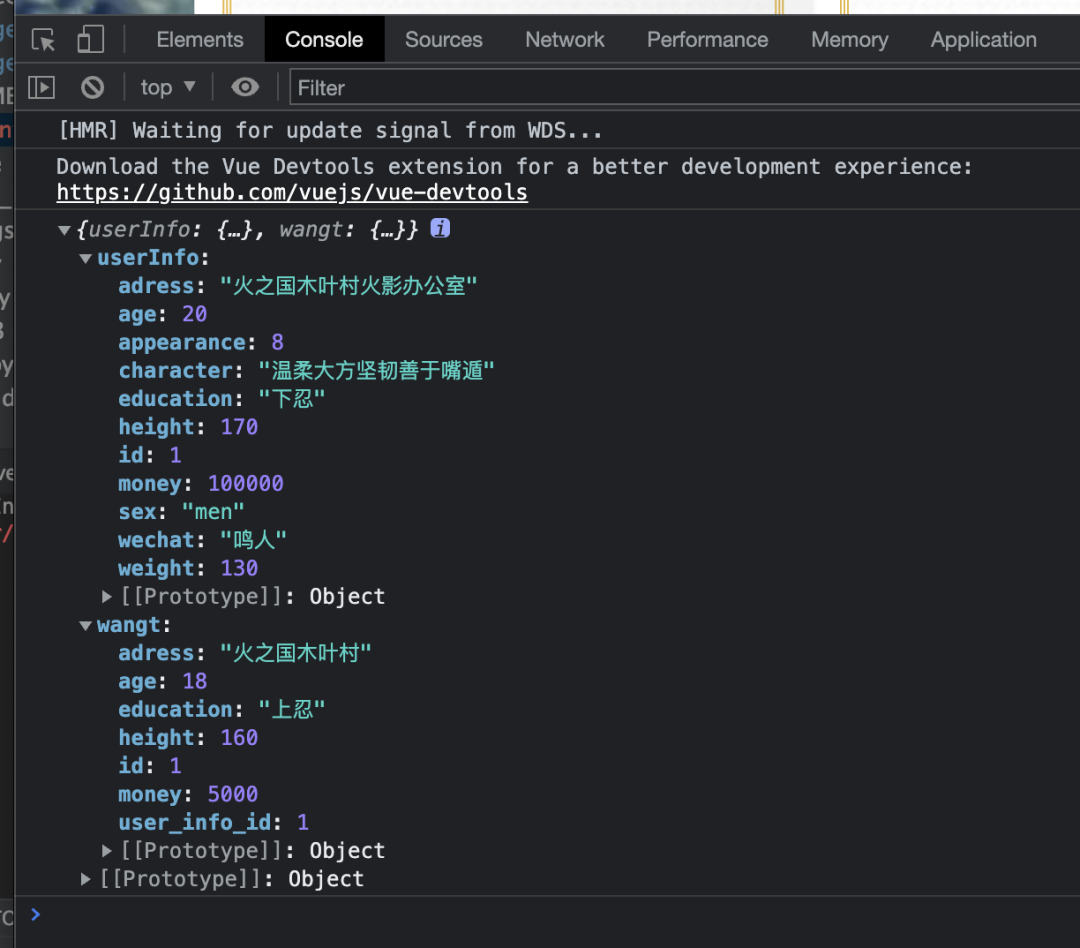Click the money value 100000
This screenshot has width=1080, height=948.
tap(245, 484)
